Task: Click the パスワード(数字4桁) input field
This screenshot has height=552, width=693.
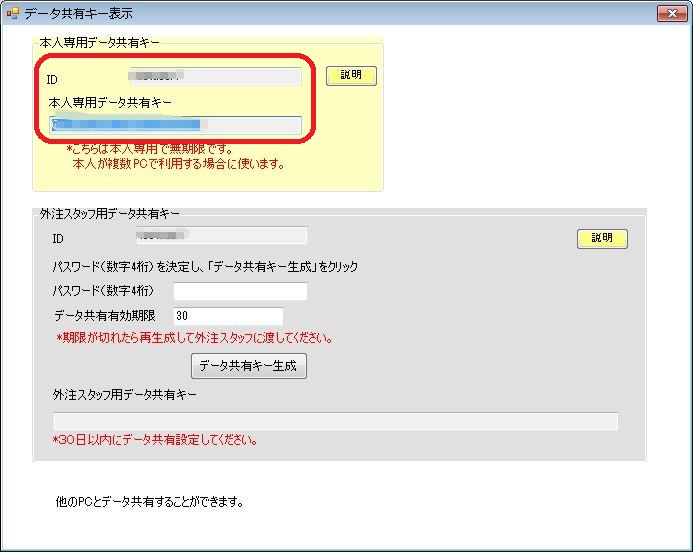Action: 240,291
